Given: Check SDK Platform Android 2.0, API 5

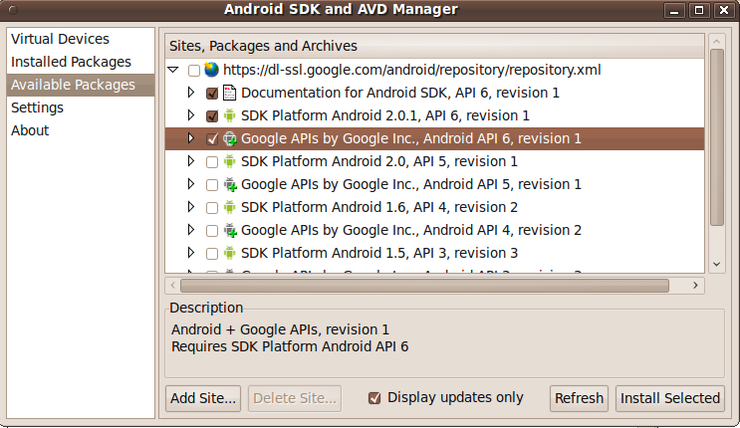Looking at the screenshot, I should [212, 162].
